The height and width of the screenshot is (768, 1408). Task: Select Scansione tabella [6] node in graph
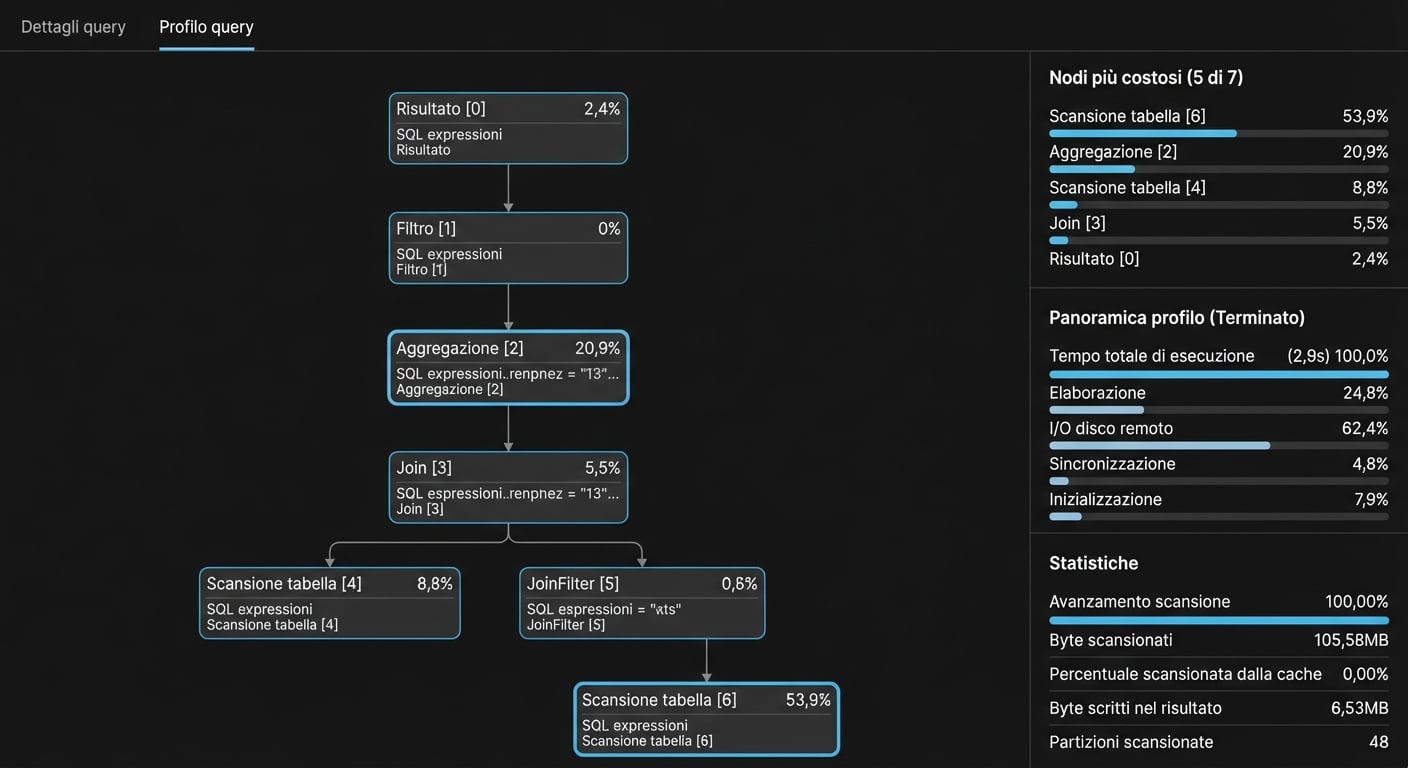[706, 719]
